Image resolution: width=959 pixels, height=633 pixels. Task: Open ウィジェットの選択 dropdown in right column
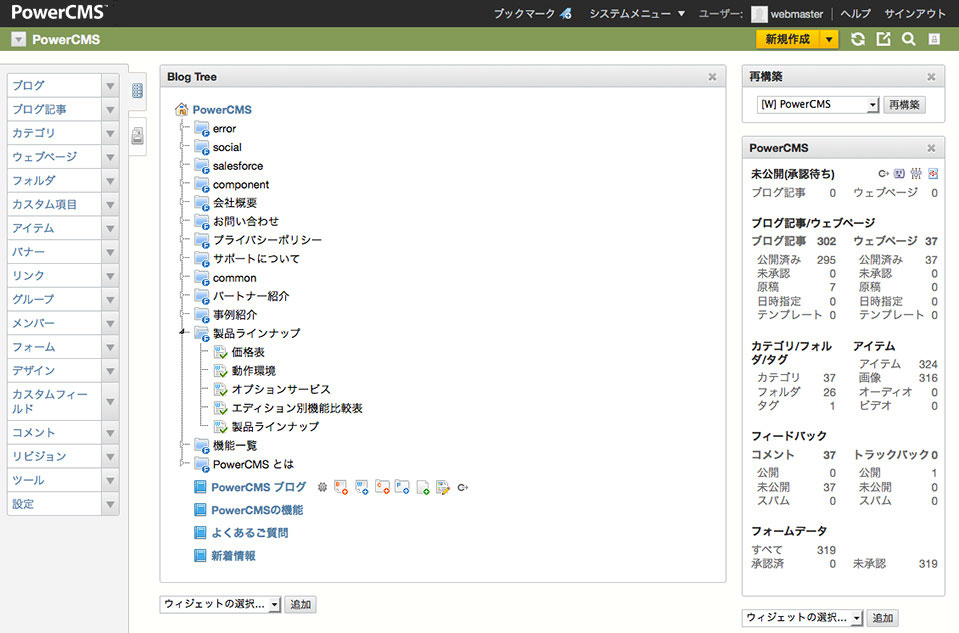(x=802, y=618)
